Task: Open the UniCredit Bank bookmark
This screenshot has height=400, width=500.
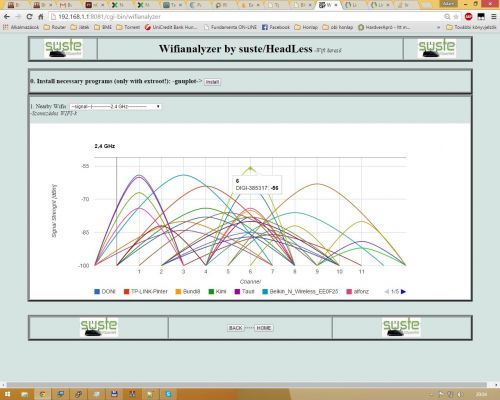Action: [171, 27]
